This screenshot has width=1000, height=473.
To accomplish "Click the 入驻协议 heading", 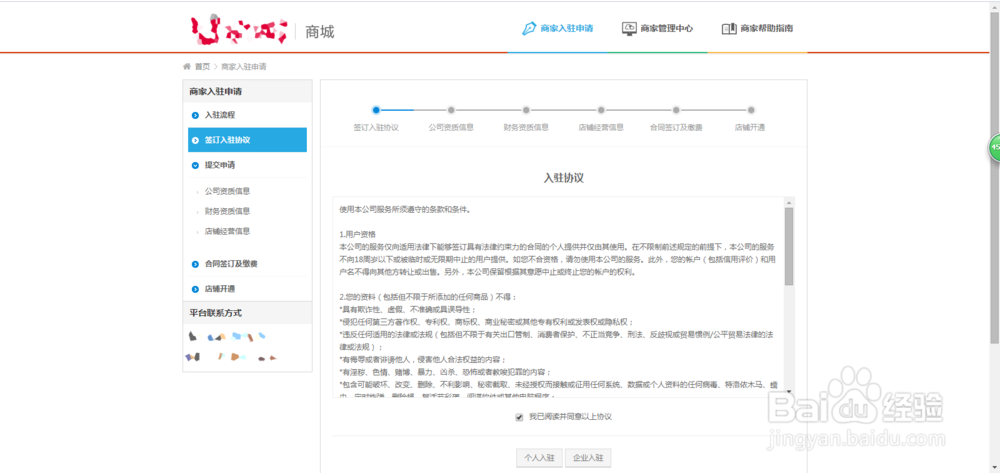I will (x=564, y=178).
